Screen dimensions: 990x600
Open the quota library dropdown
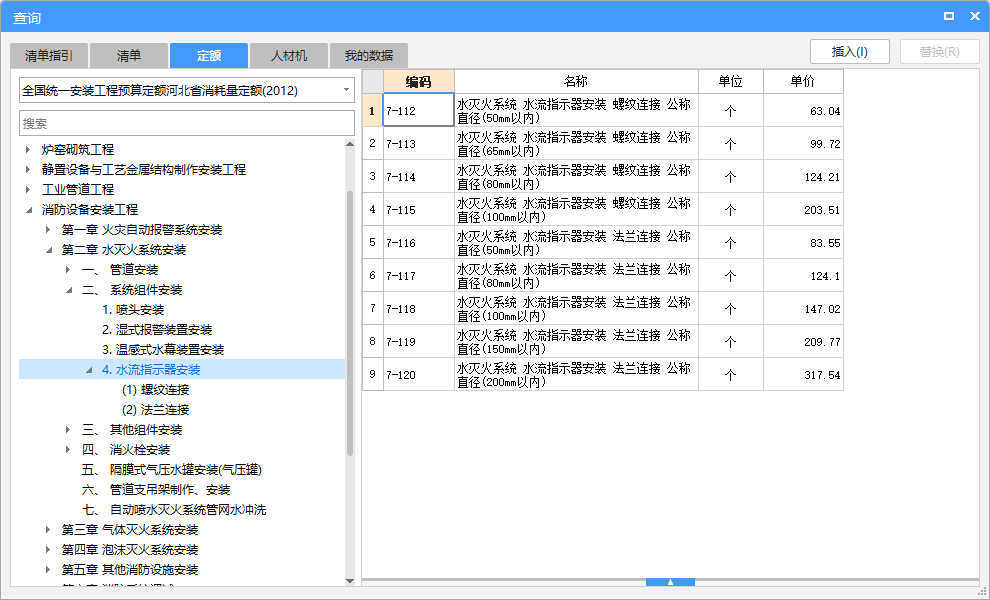[x=346, y=90]
